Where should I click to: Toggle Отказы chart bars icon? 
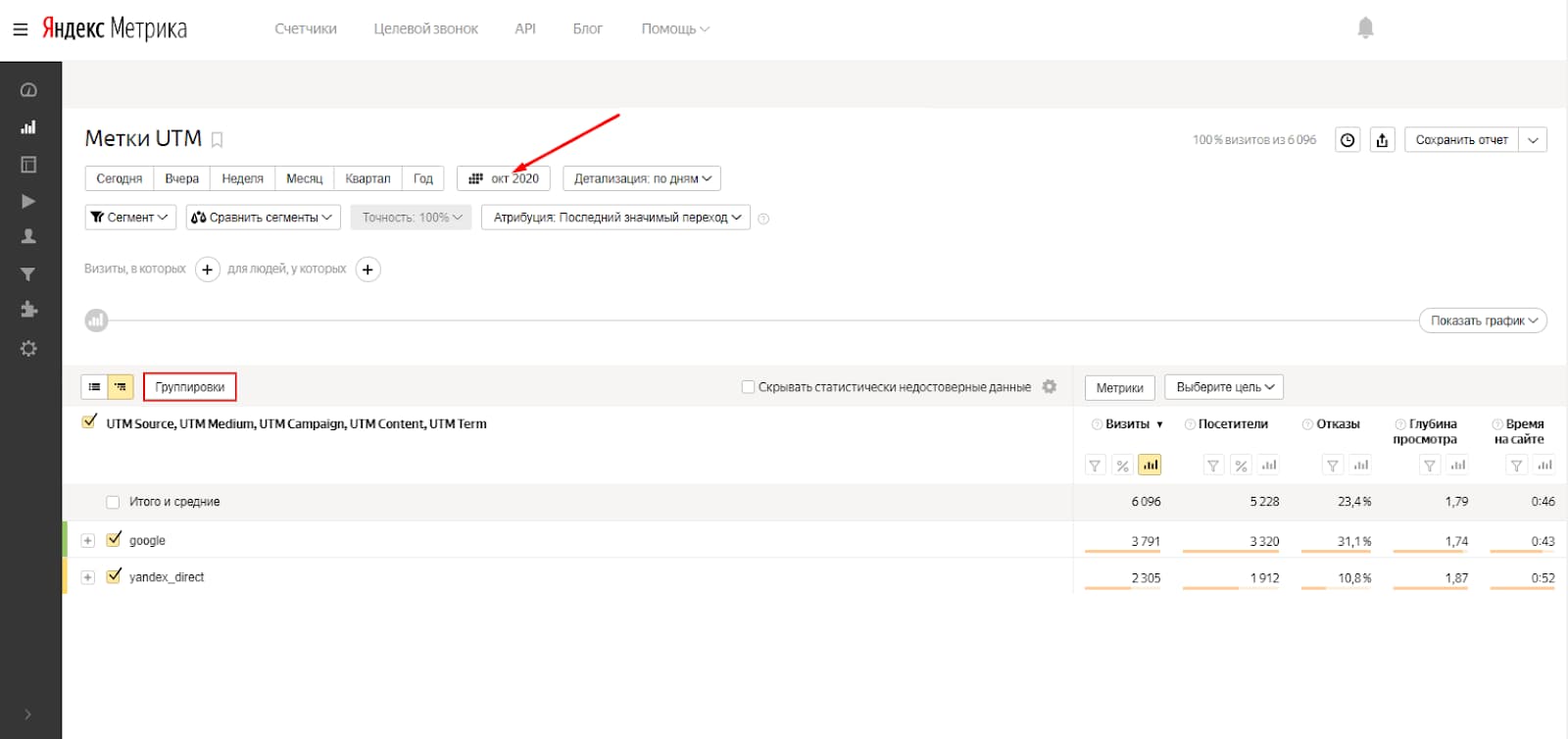(x=1360, y=466)
